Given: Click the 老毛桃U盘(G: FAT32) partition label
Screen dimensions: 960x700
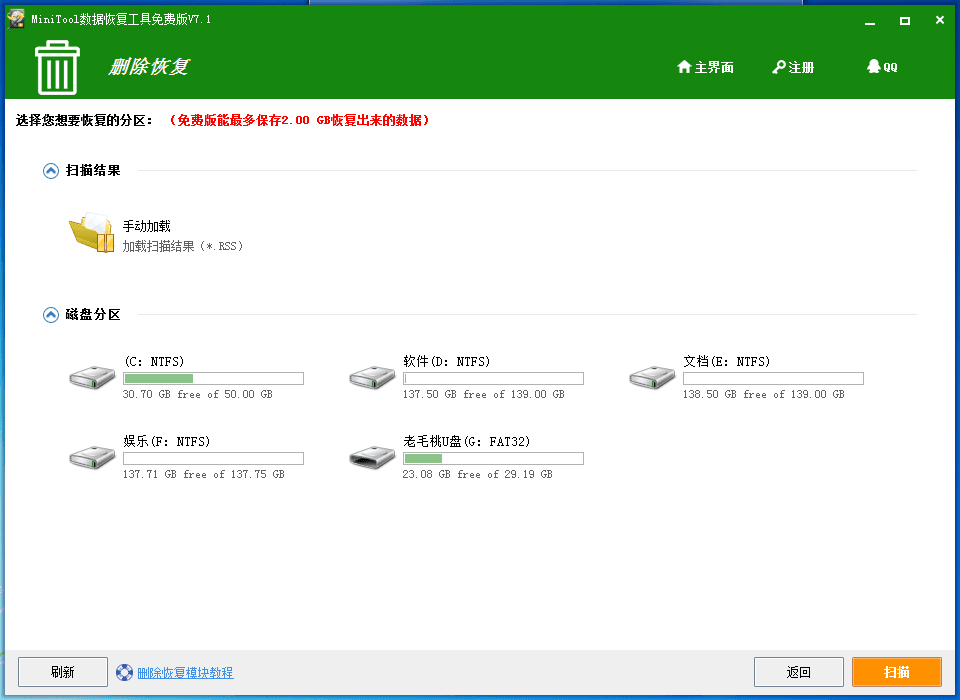Looking at the screenshot, I should (467, 442).
